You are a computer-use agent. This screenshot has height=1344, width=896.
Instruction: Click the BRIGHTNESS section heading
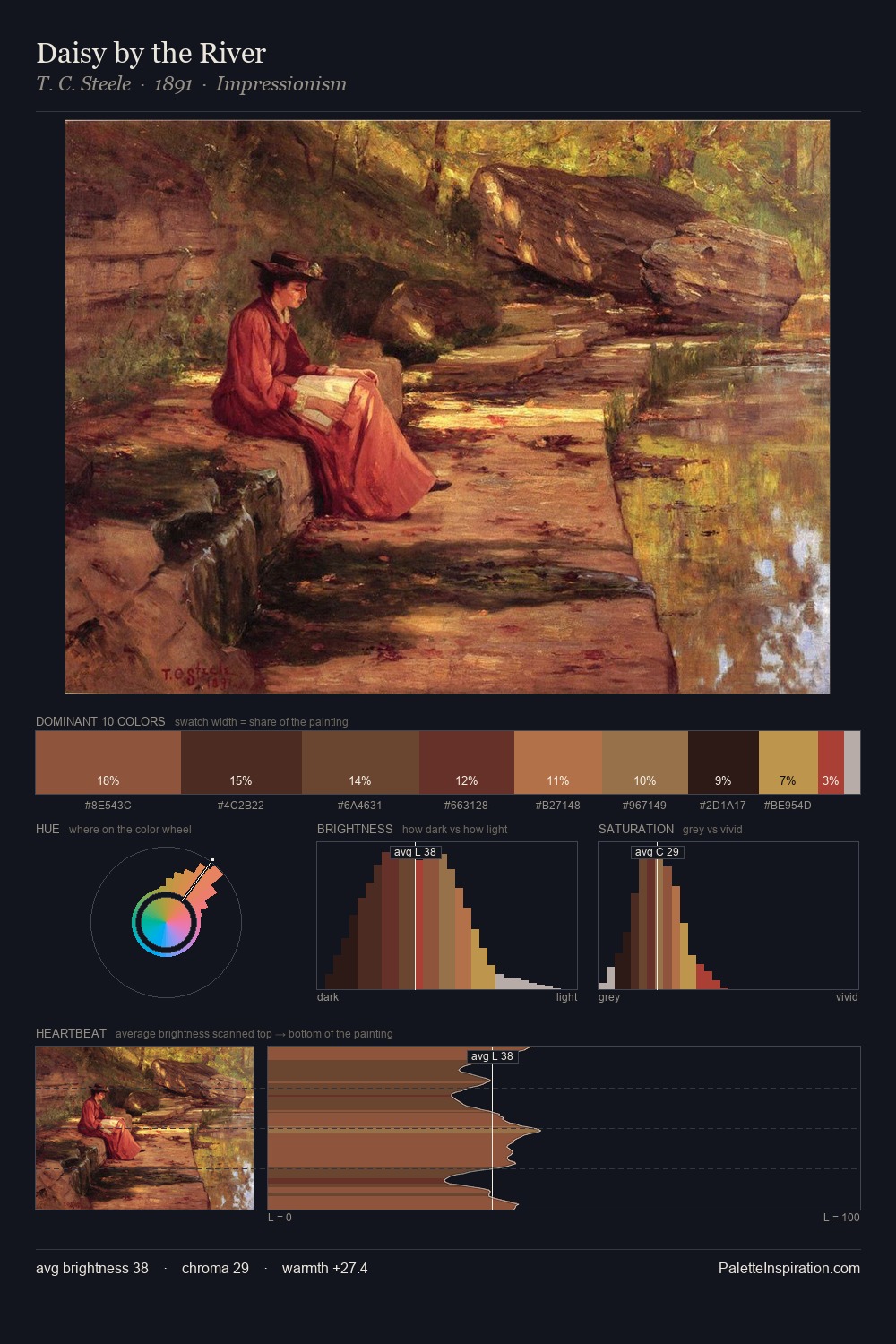[x=355, y=829]
